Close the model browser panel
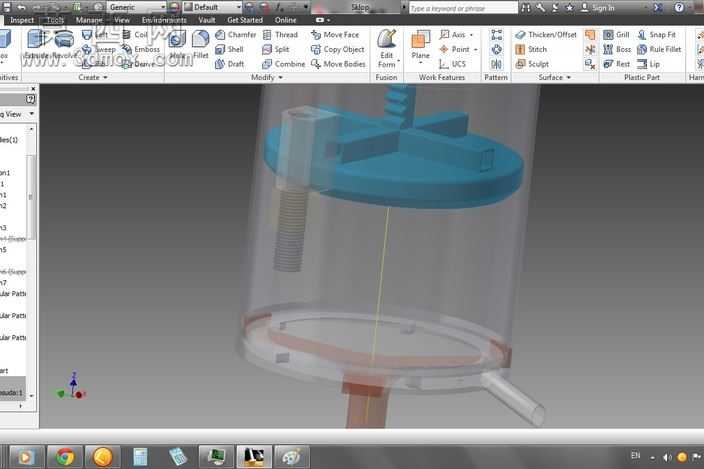The width and height of the screenshot is (704, 469). (33, 89)
